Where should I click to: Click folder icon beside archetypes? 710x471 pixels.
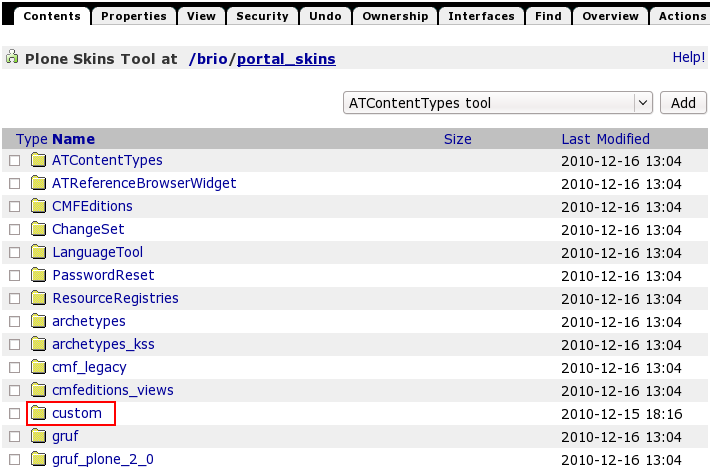pos(38,321)
